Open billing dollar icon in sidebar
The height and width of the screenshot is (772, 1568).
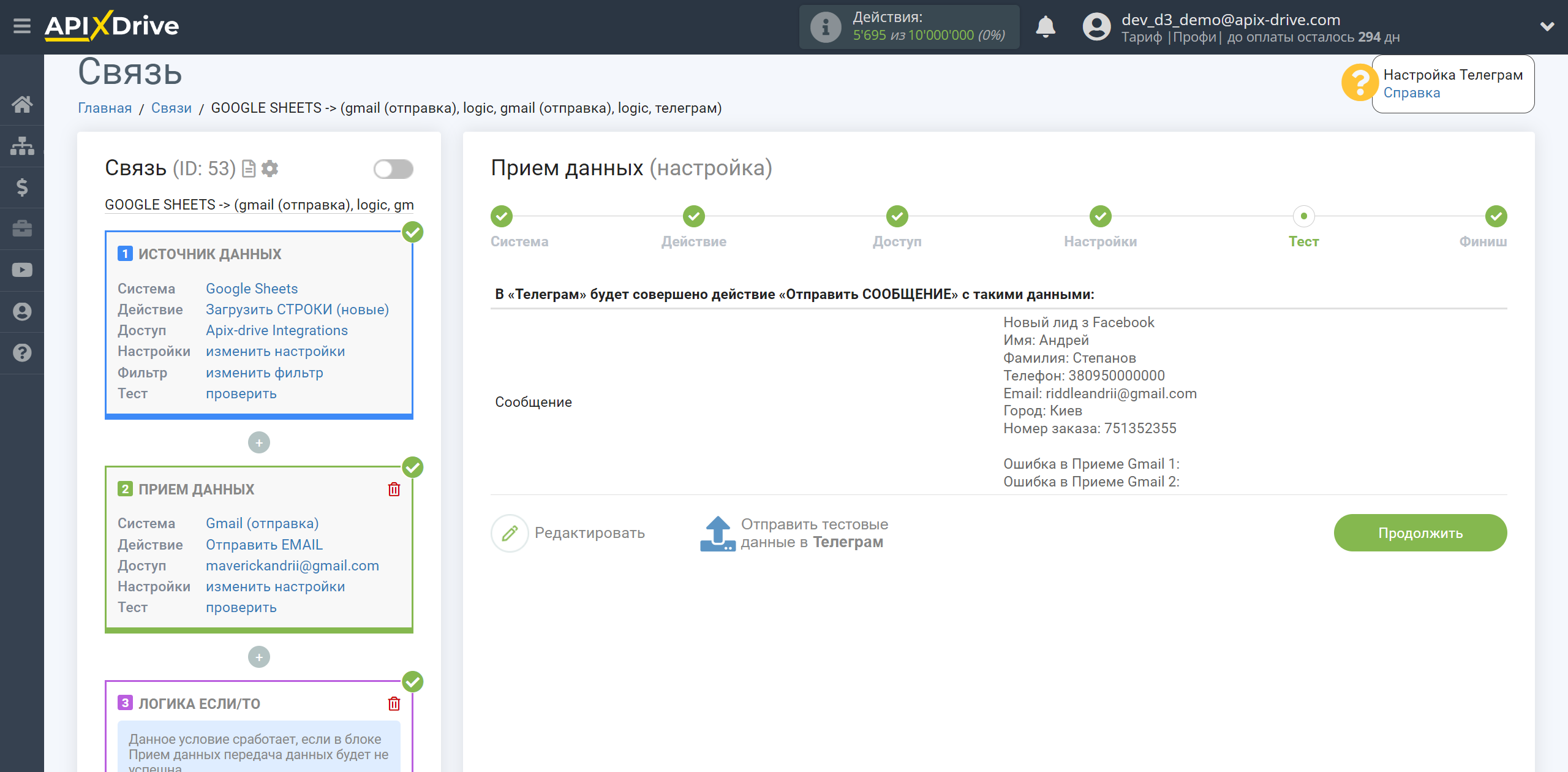click(22, 187)
